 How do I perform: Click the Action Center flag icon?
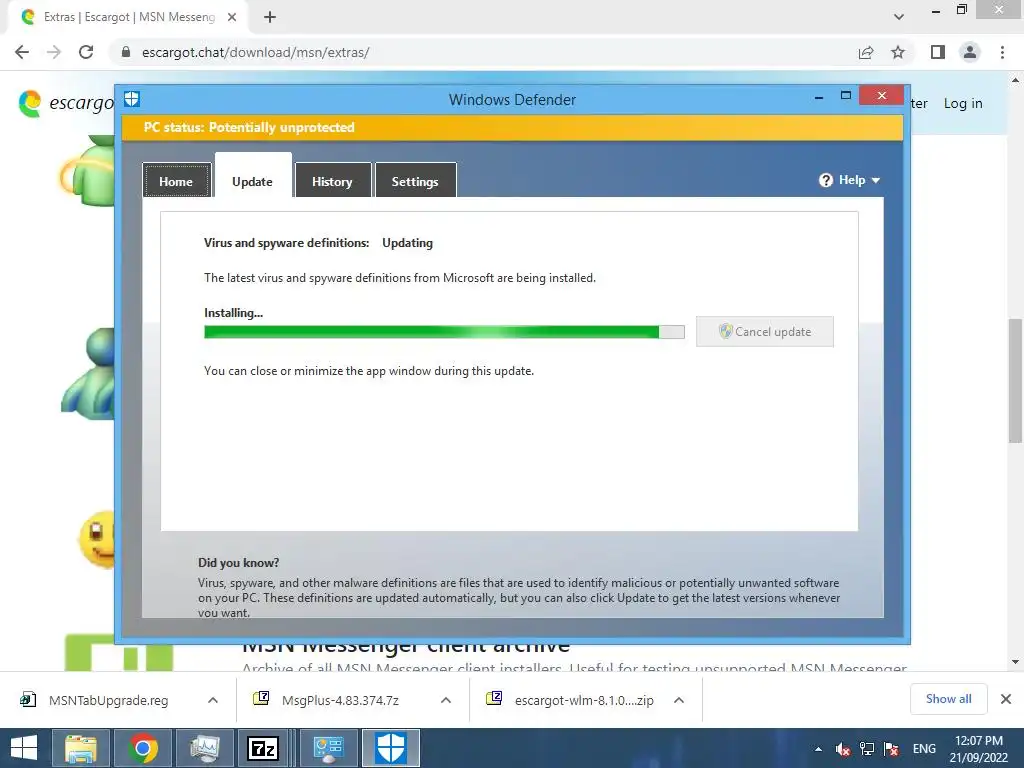coord(891,749)
